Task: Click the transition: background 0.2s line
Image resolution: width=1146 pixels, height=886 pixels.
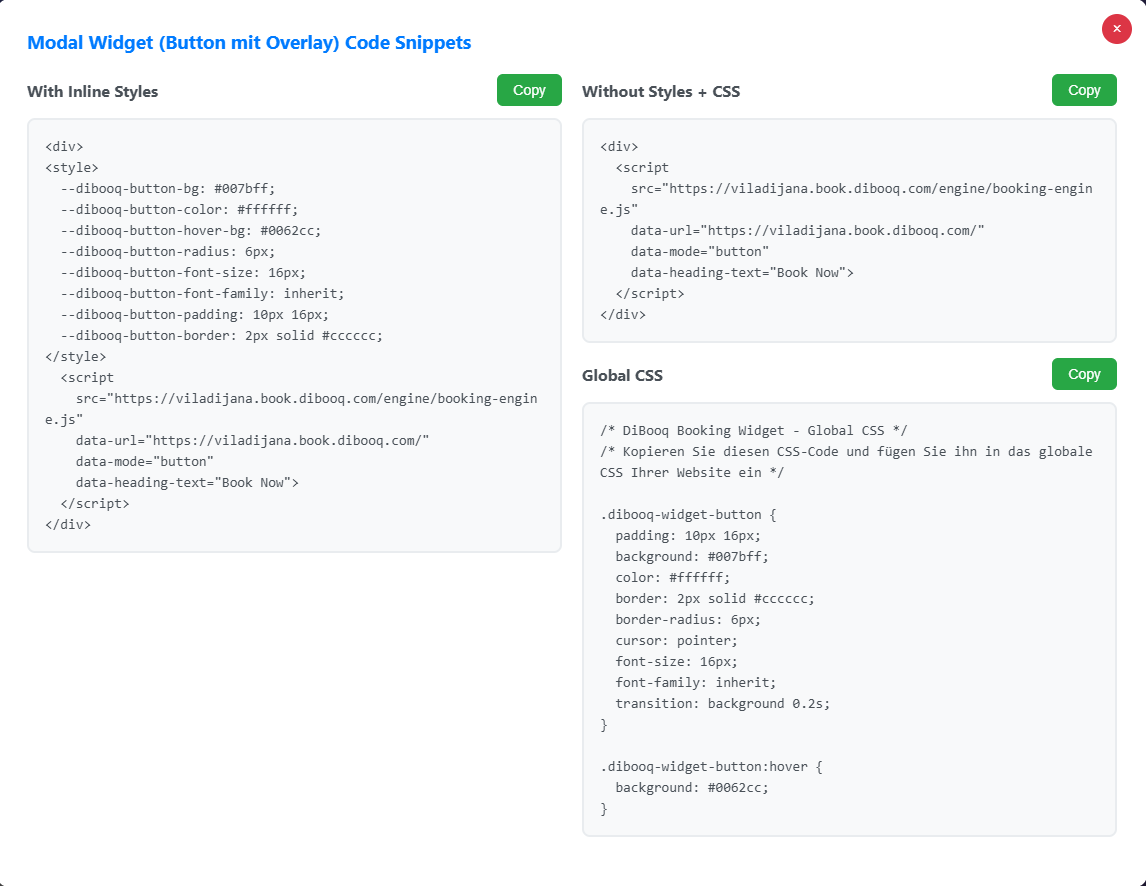Action: [x=723, y=704]
